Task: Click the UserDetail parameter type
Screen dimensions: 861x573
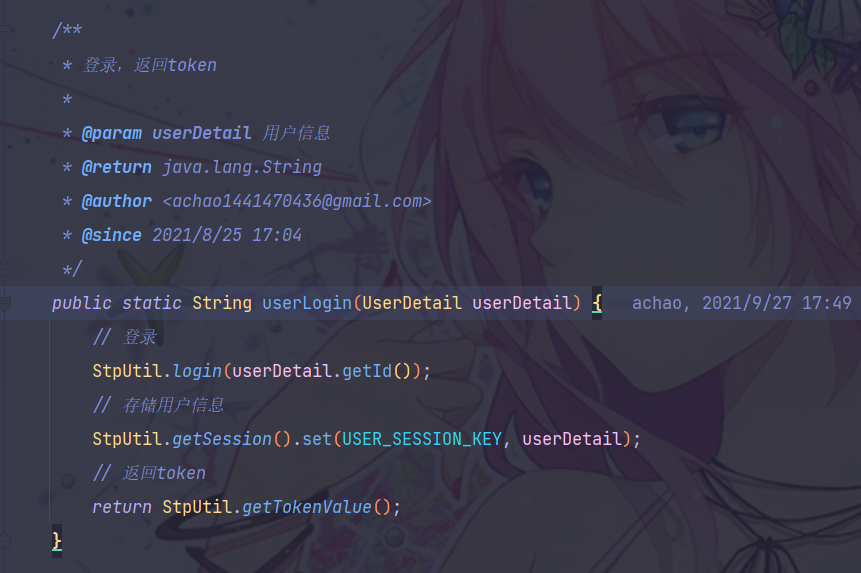Action: [x=411, y=303]
